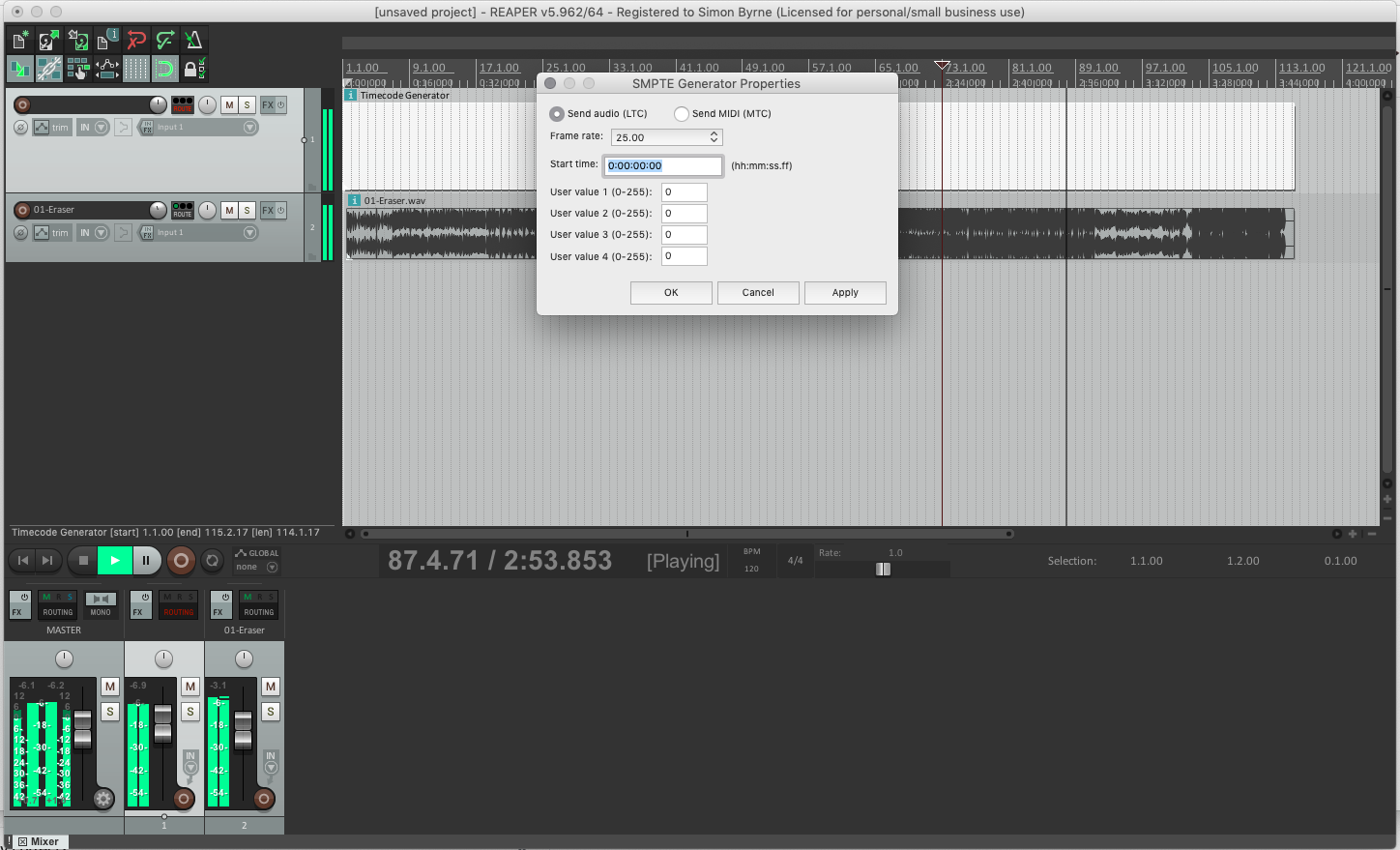
Task: Click Cancel in SMPTE Generator Properties
Action: tap(758, 292)
